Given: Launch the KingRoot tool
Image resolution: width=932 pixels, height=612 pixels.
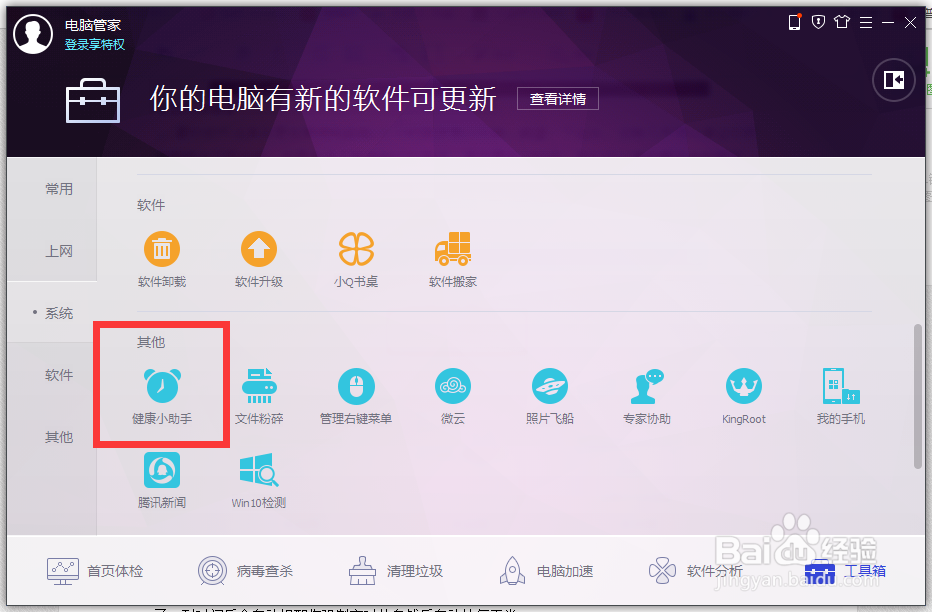Looking at the screenshot, I should [x=744, y=396].
